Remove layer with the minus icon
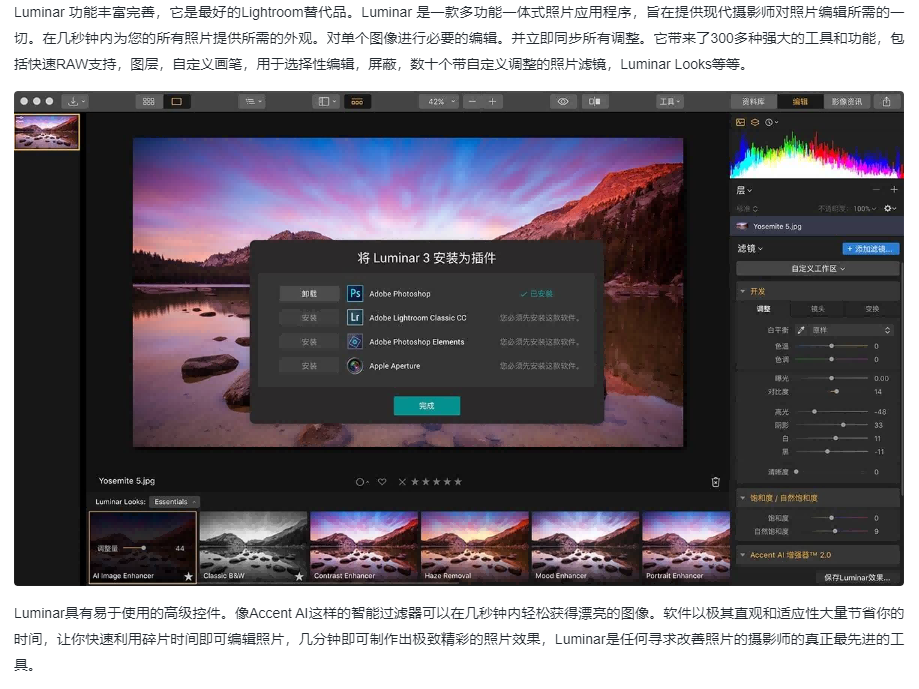The image size is (919, 689). coord(876,189)
